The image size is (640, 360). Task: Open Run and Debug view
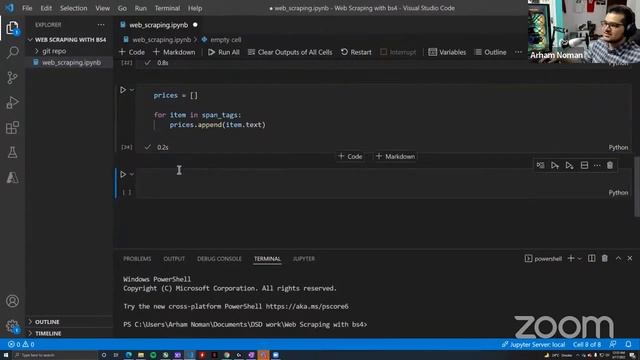(12, 102)
